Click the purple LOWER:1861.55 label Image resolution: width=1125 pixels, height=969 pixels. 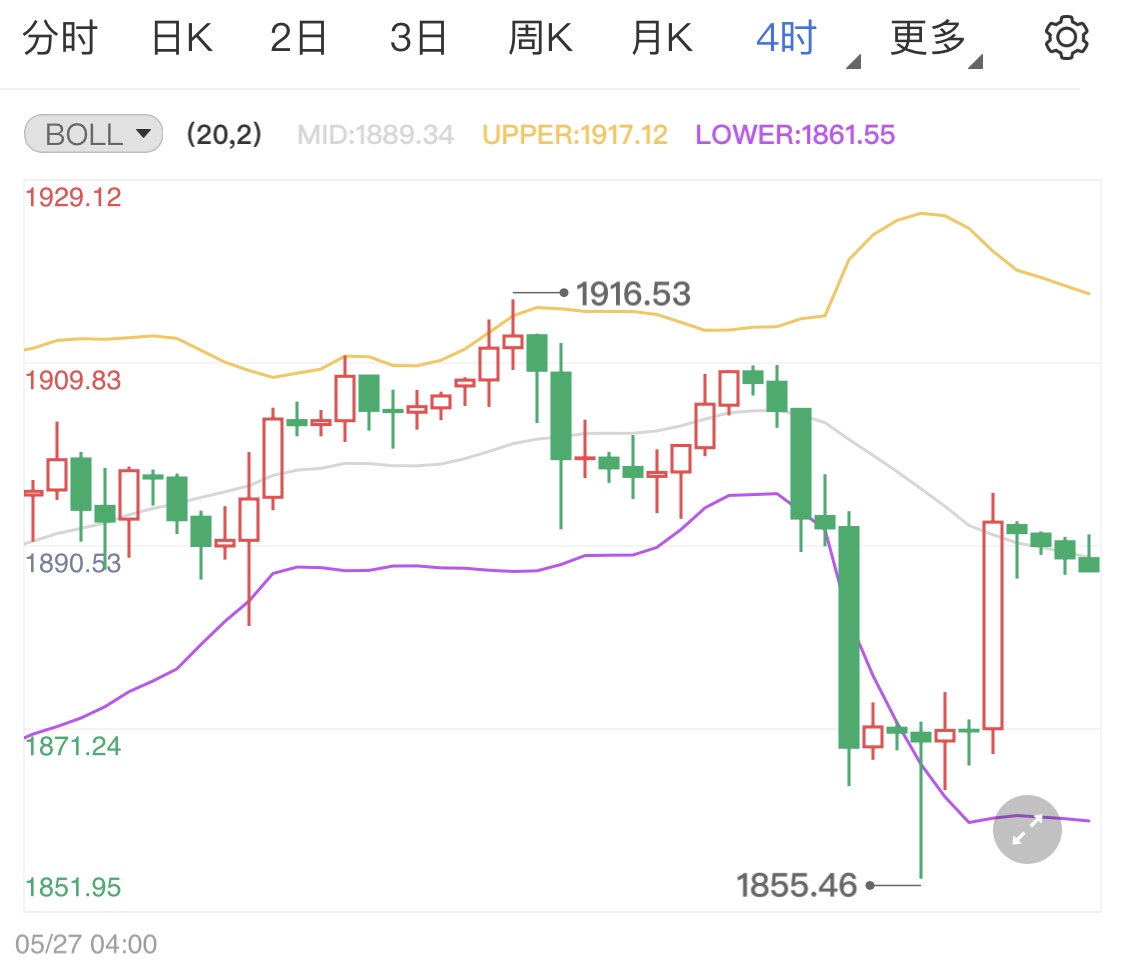coord(795,135)
